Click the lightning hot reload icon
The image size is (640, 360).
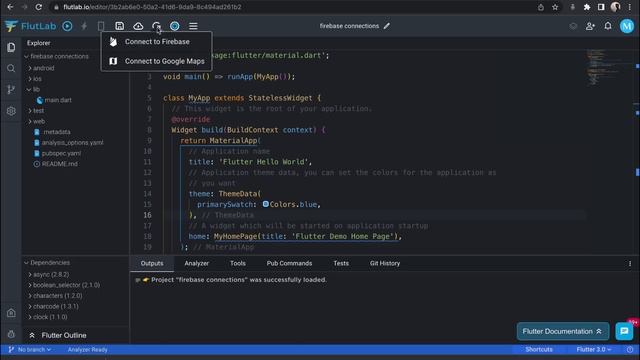pyautogui.click(x=84, y=26)
